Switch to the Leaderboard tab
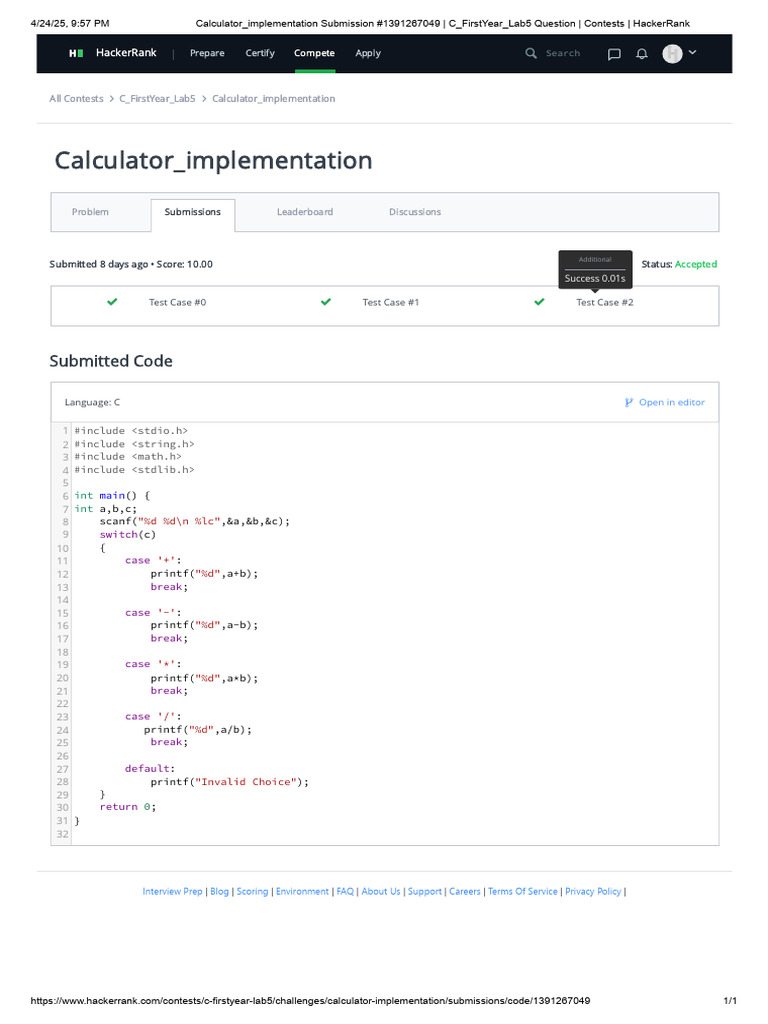Viewport: 768px width, 1024px height. pyautogui.click(x=305, y=212)
